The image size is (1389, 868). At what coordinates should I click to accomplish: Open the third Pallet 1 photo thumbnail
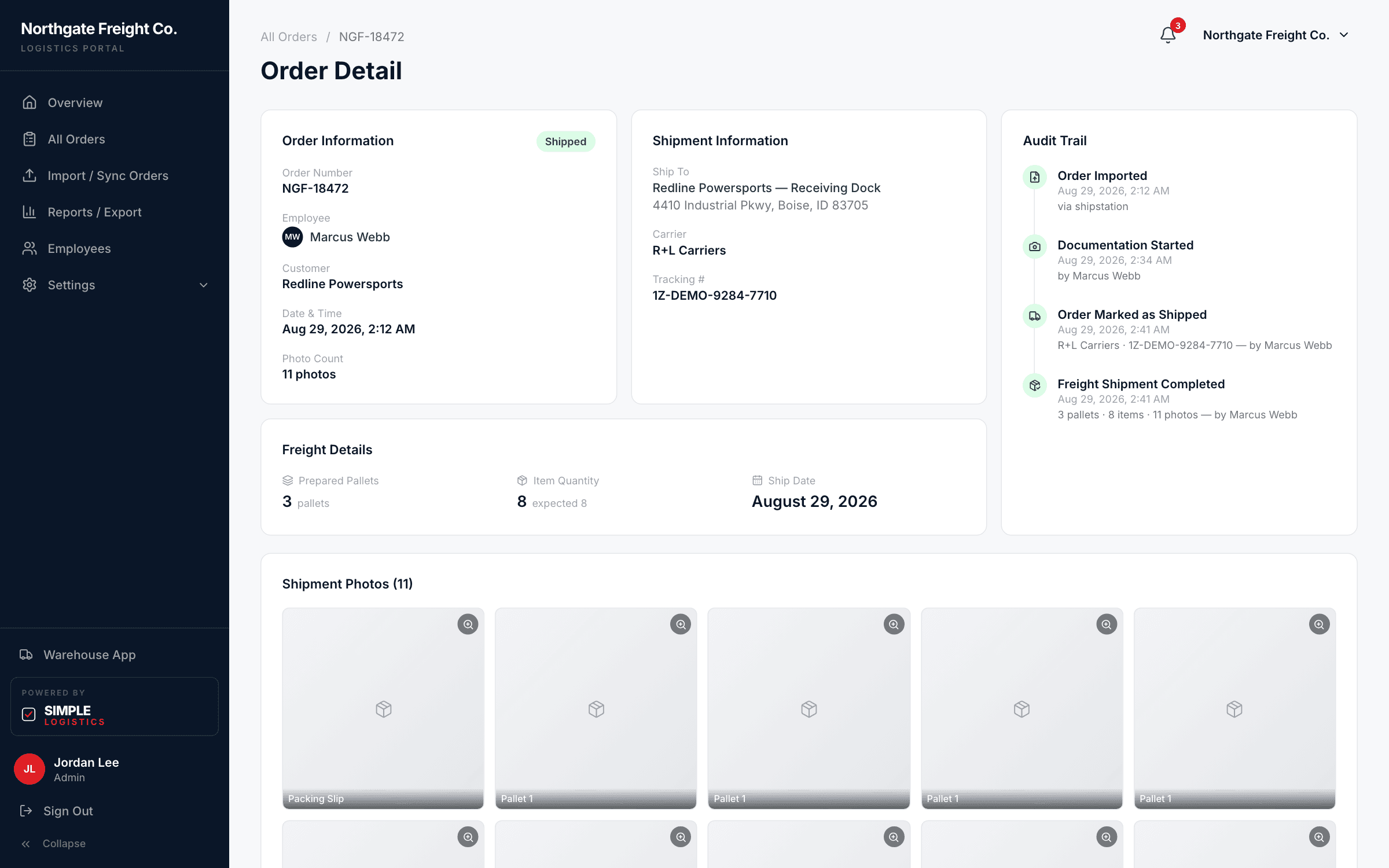1021,708
